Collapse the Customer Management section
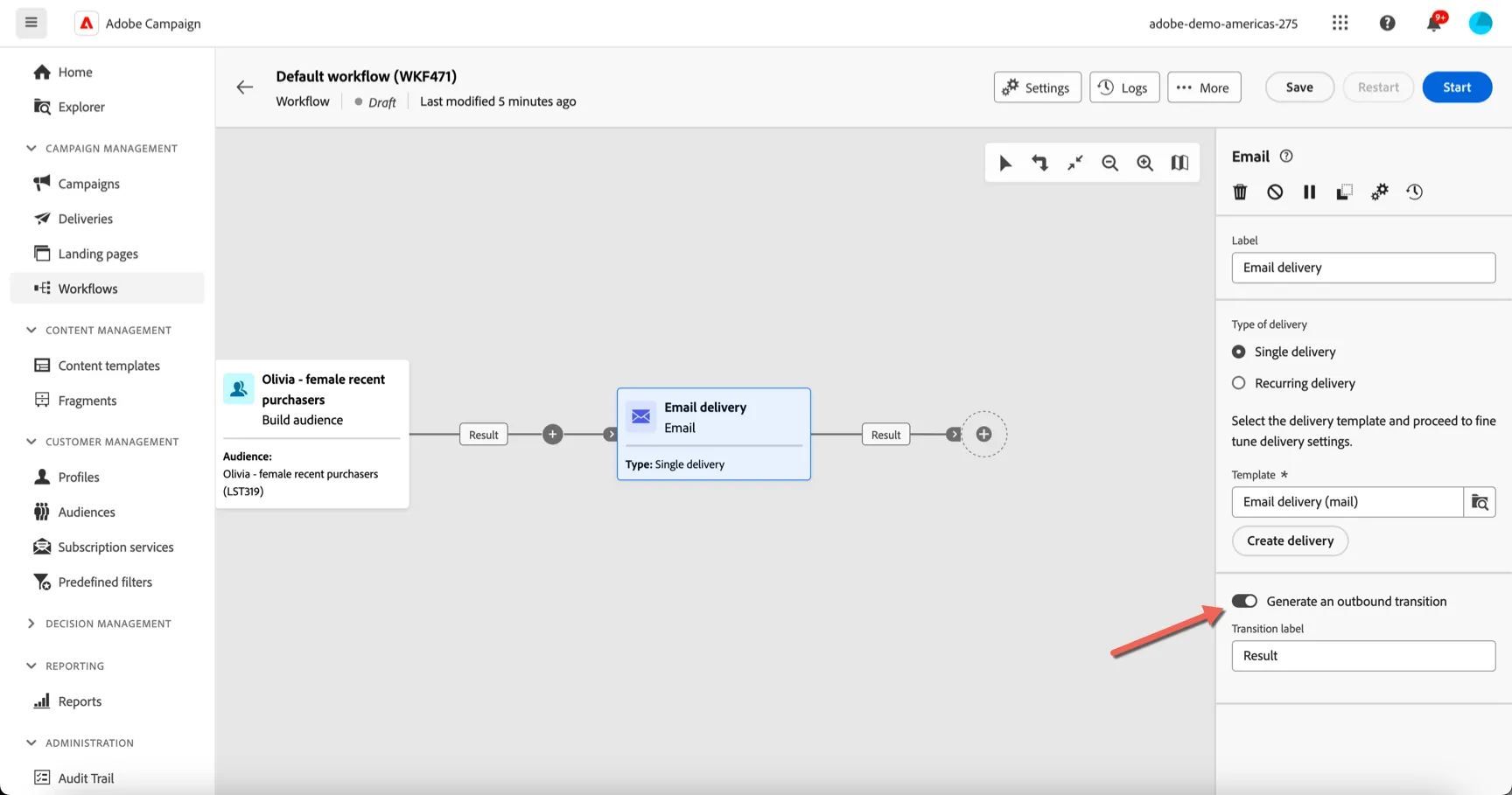 (31, 442)
